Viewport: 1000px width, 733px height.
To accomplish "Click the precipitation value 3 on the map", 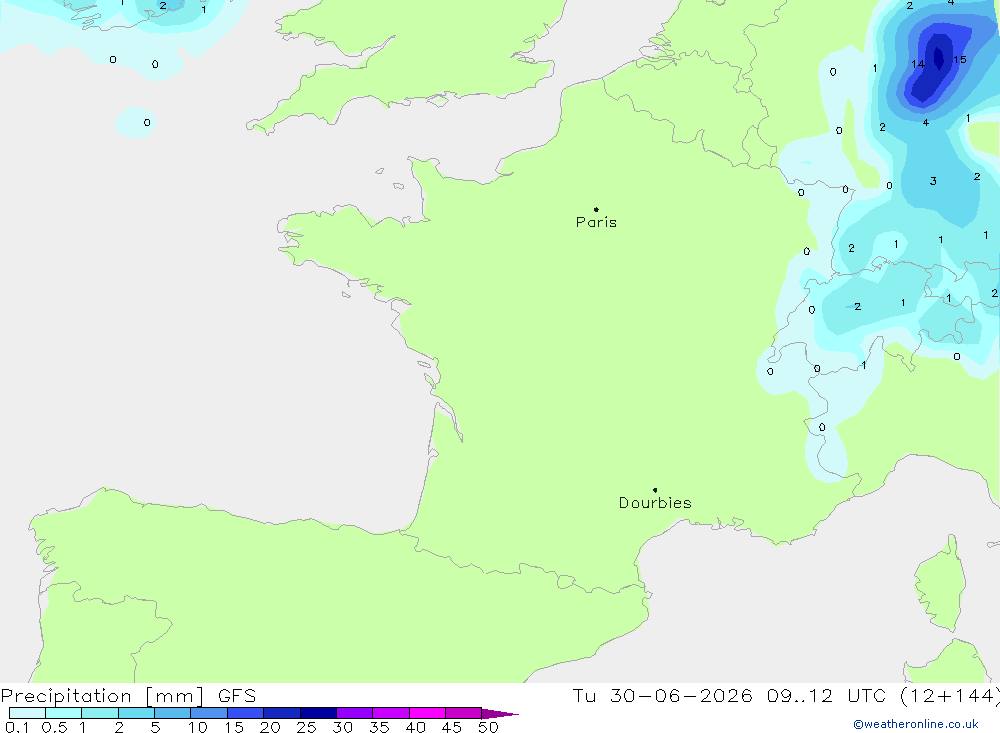I will [933, 181].
